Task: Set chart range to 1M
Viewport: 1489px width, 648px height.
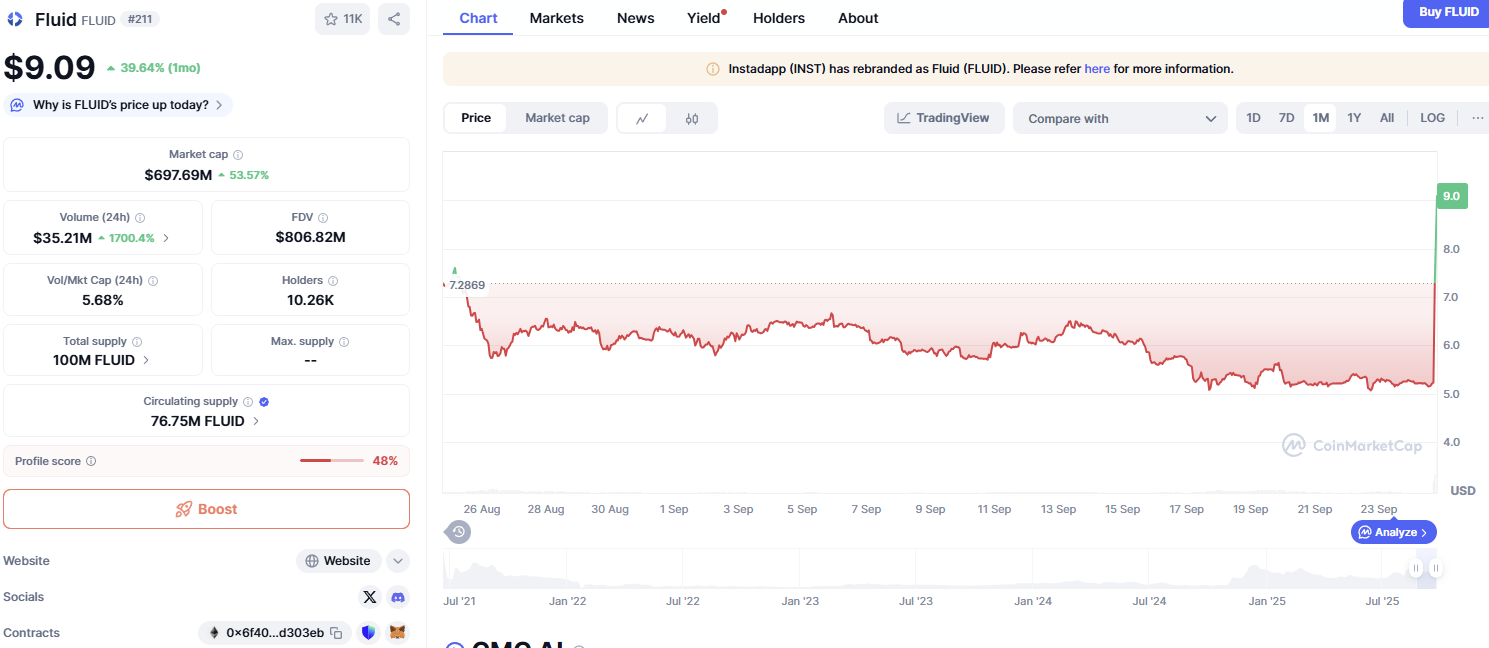Action: pyautogui.click(x=1321, y=118)
